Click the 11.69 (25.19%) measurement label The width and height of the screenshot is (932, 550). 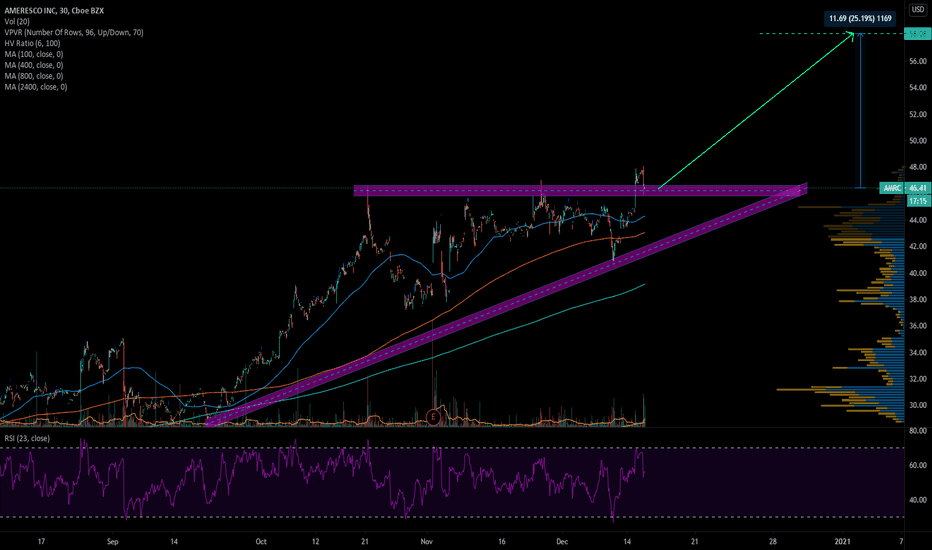[x=860, y=18]
